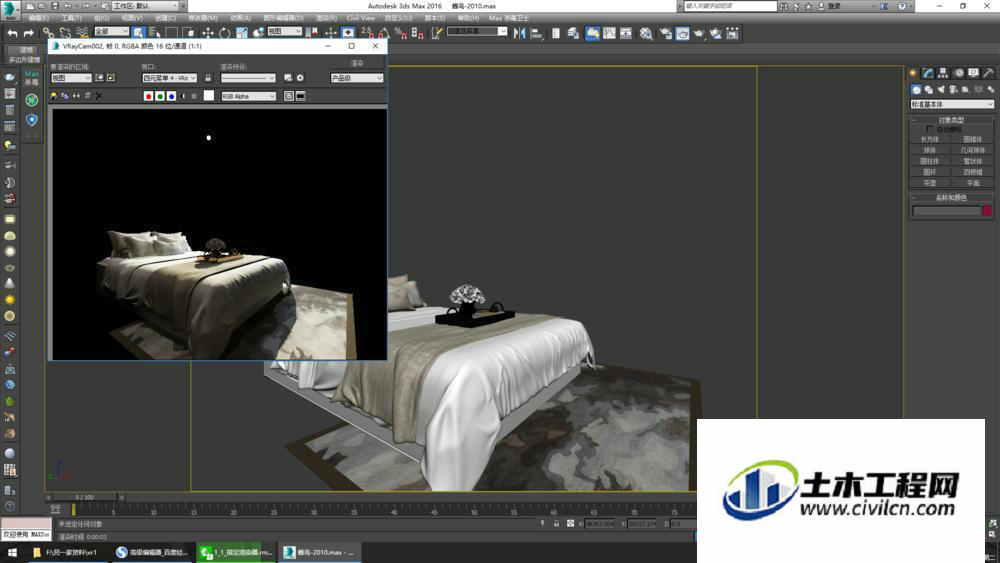Click the white color swatch in frame window
Viewport: 1000px width, 563px height.
point(209,96)
